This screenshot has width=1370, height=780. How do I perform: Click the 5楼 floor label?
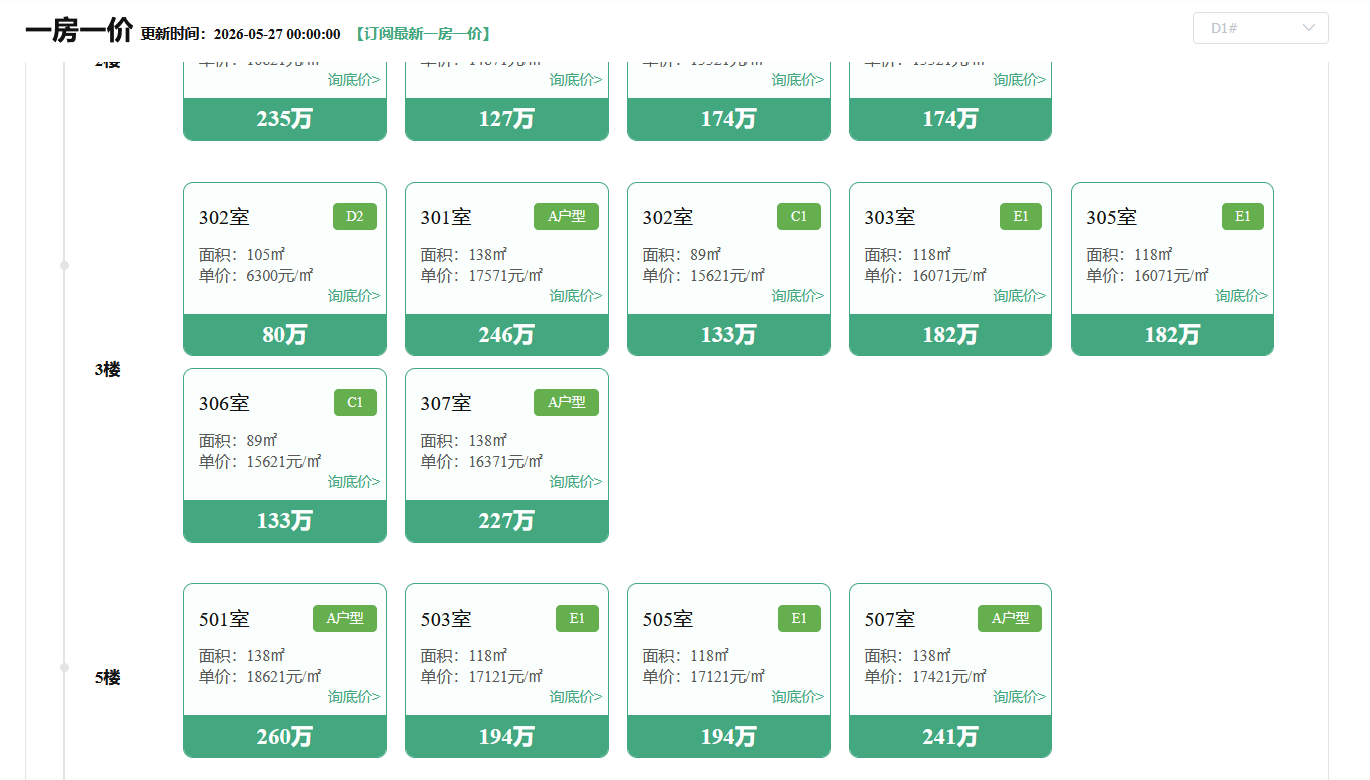107,678
